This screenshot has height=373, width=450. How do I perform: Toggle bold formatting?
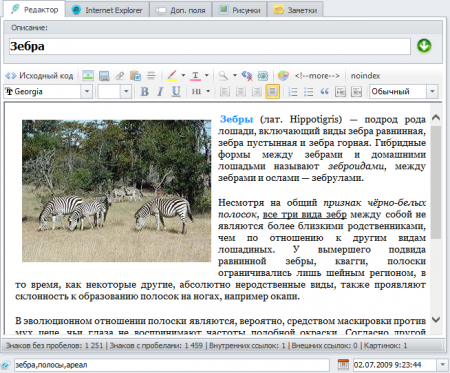144,91
